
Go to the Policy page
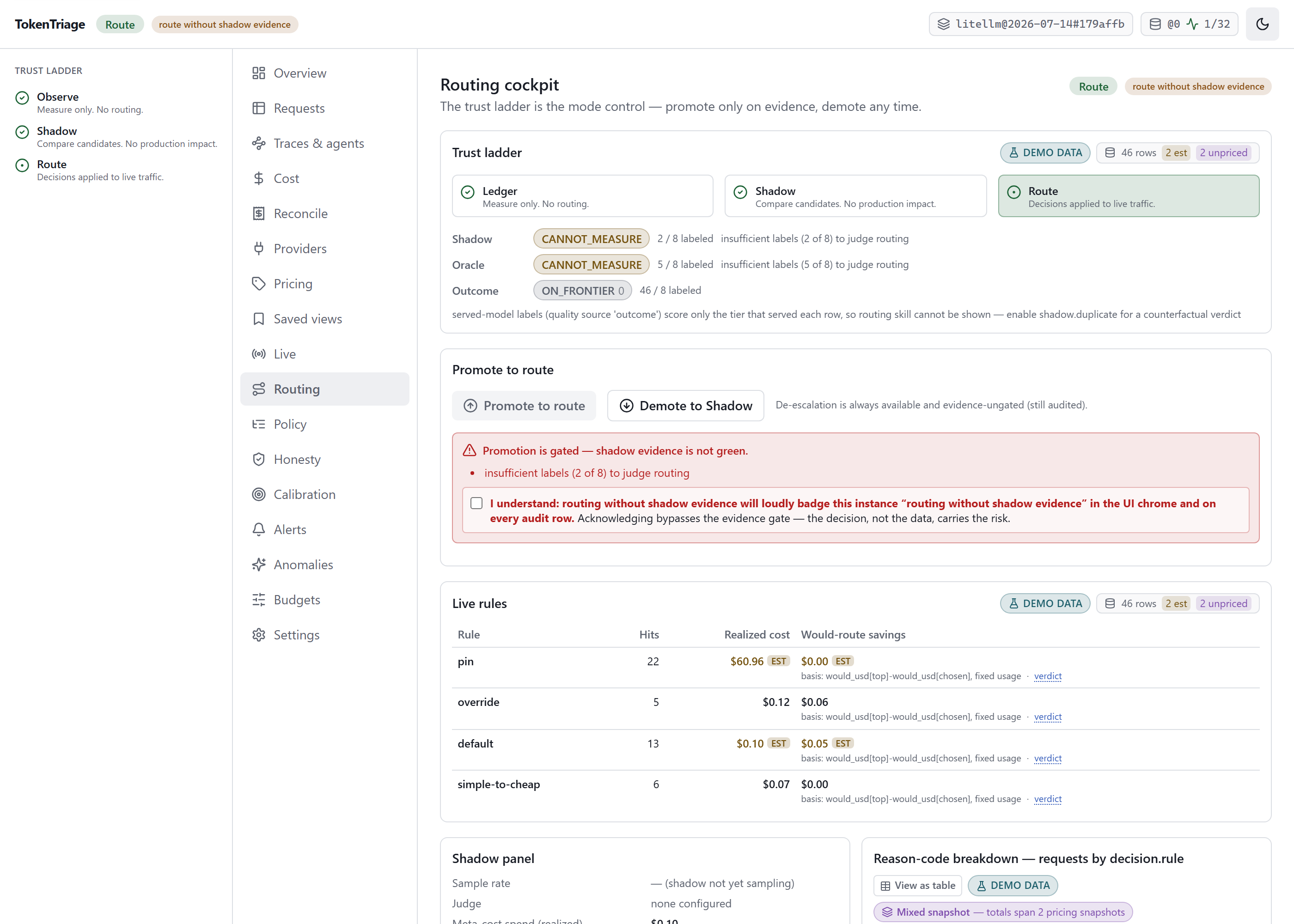coord(324,424)
